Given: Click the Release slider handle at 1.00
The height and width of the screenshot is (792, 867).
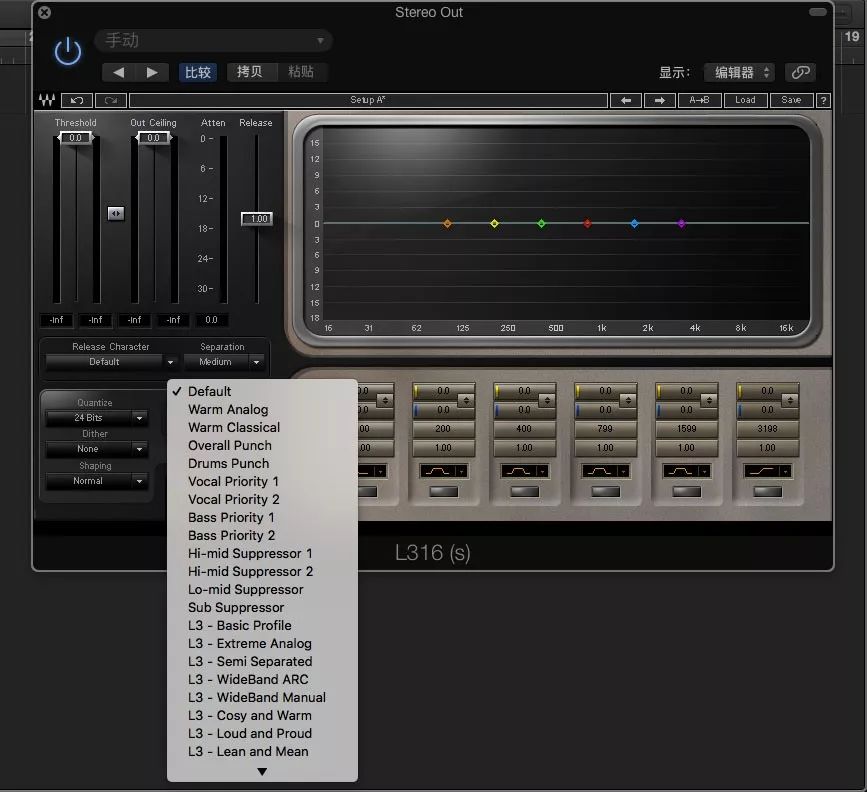Looking at the screenshot, I should pyautogui.click(x=258, y=218).
